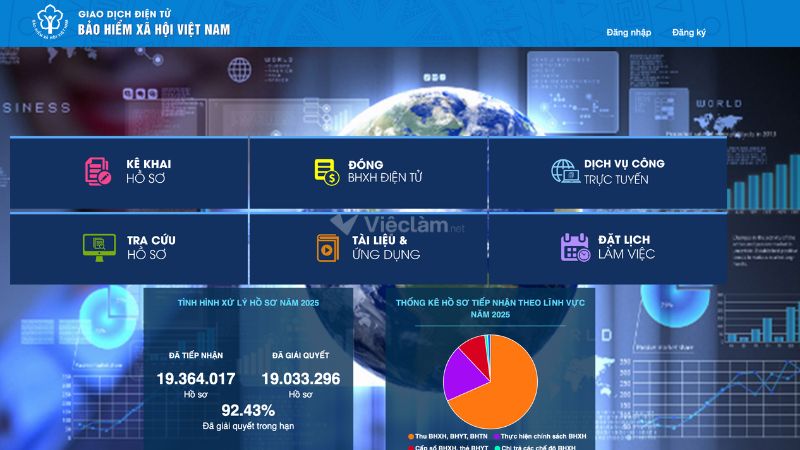This screenshot has height=450, width=800.
Task: Click the 19.364.017 received records figure
Action: [196, 378]
